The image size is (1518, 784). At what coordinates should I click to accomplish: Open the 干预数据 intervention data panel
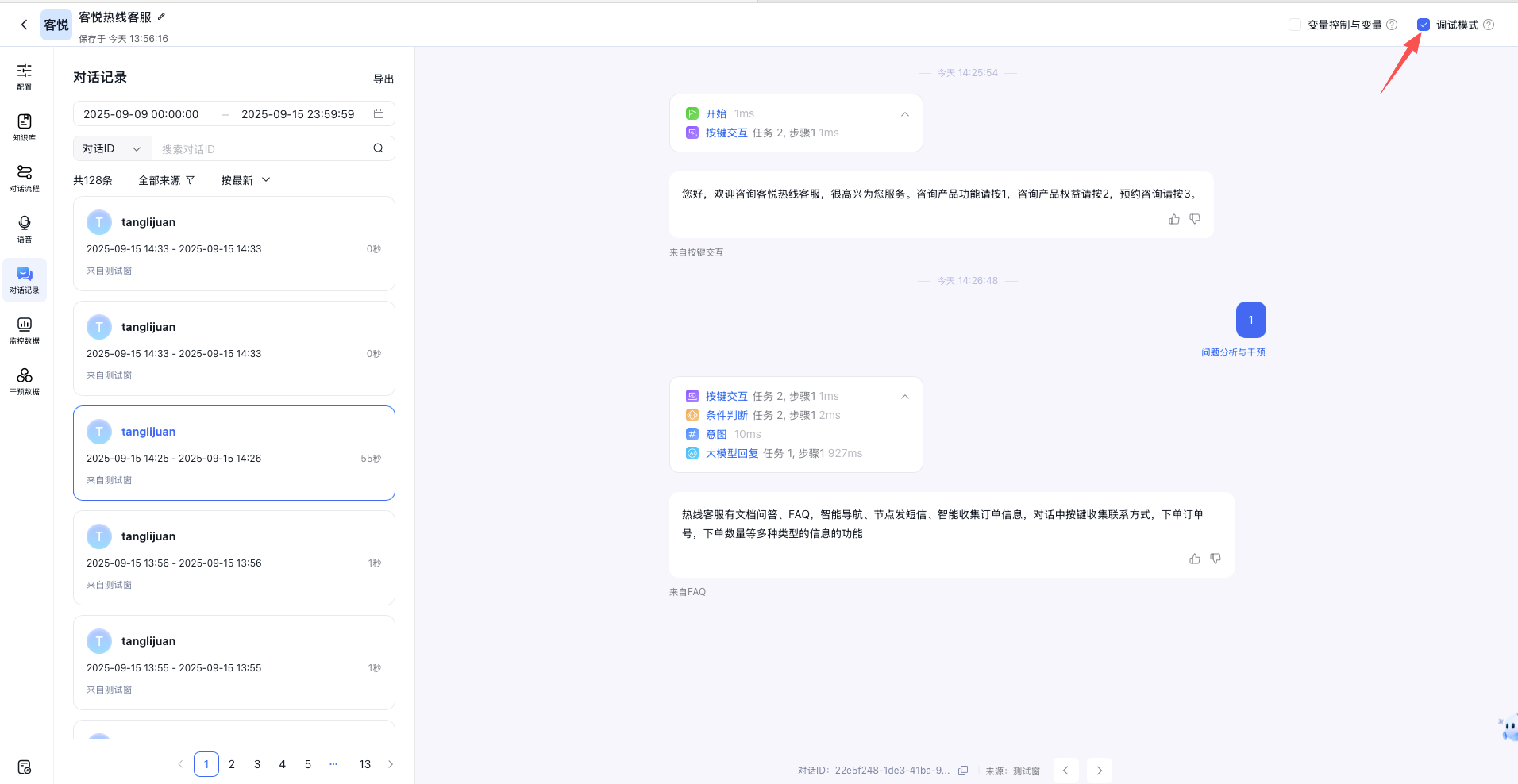tap(24, 380)
